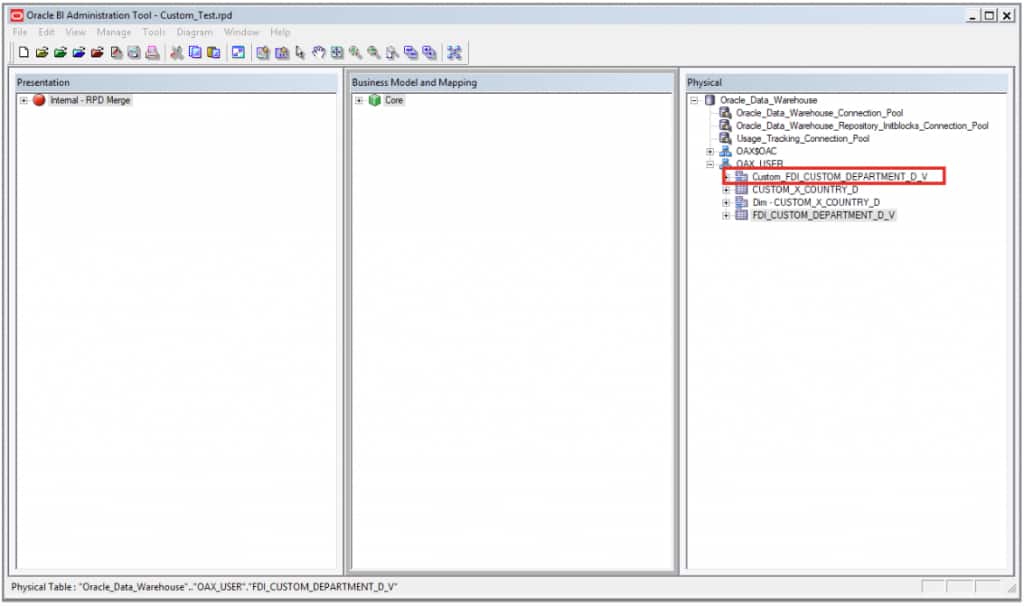Select Usage_Tracking_Connection_Pool in the tree

tap(803, 138)
